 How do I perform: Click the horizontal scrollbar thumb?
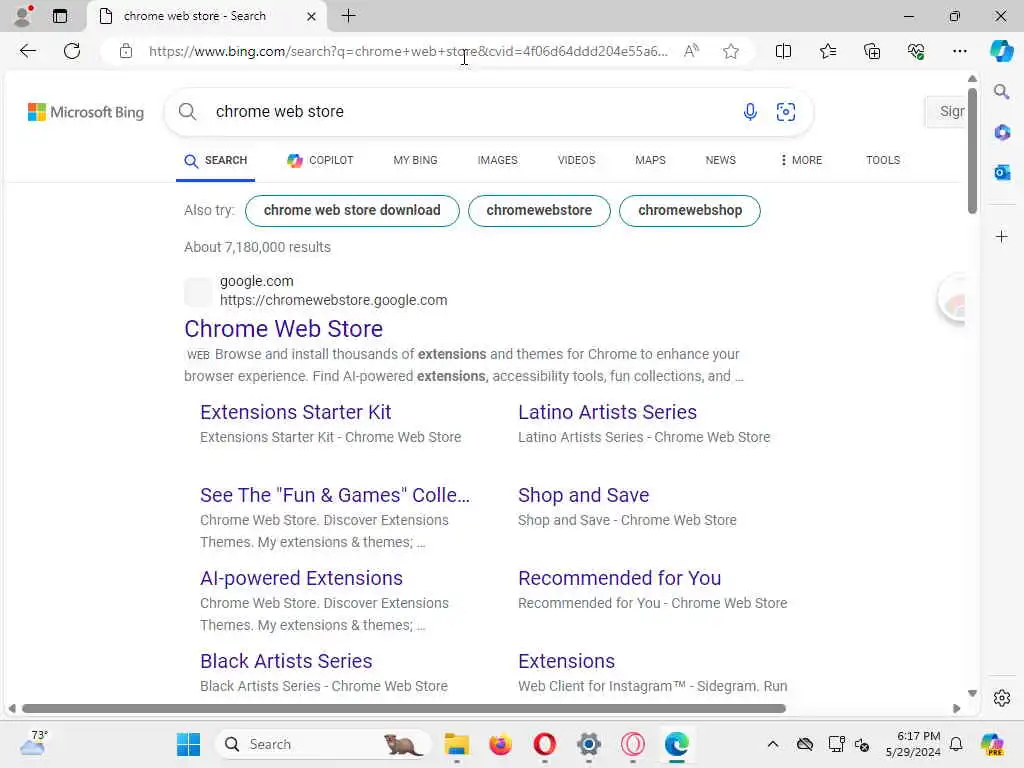(x=404, y=709)
